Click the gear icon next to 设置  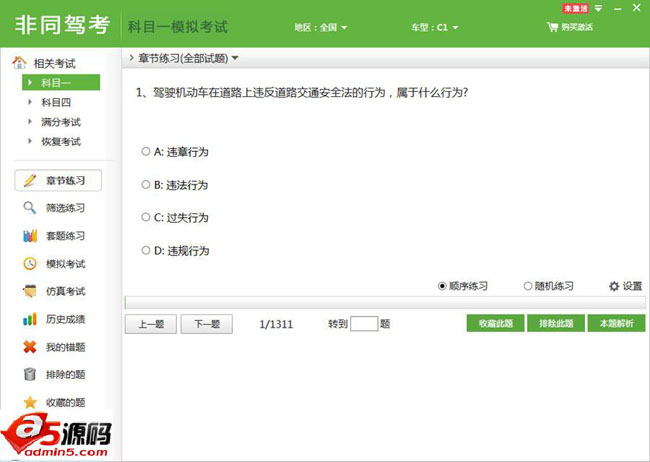pyautogui.click(x=614, y=286)
